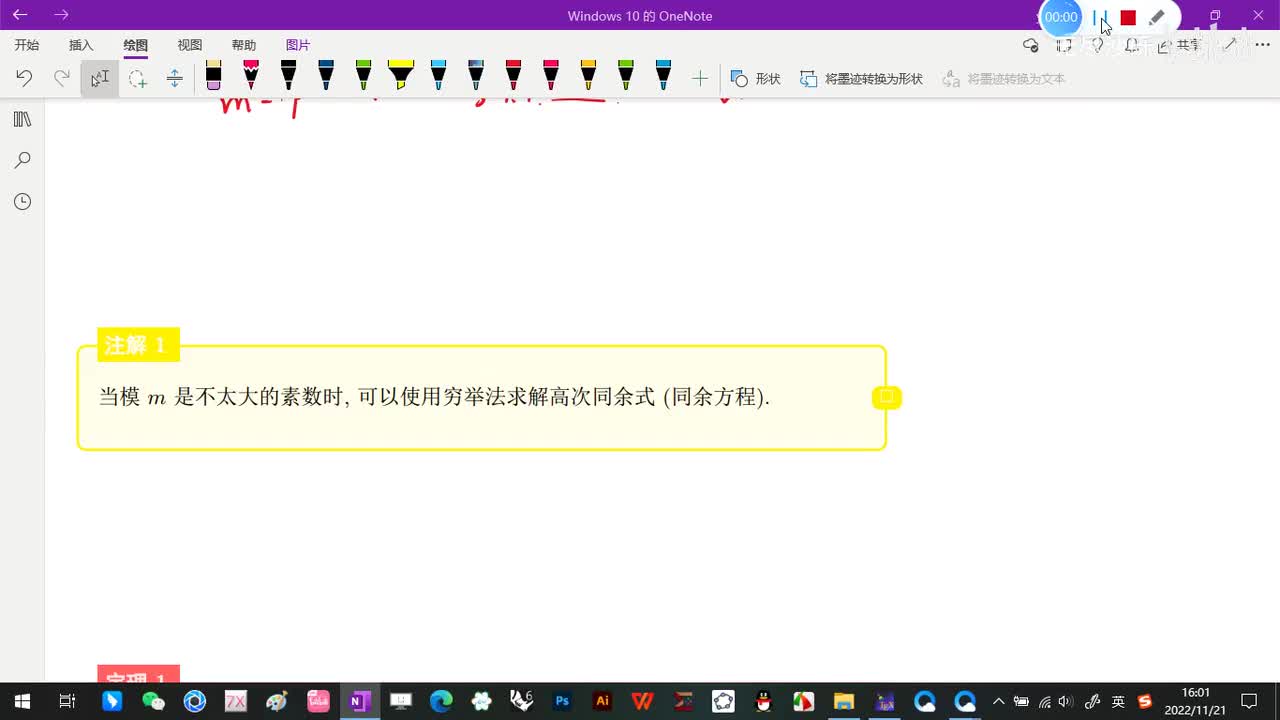1280x720 pixels.
Task: Go to the 视图 tab
Action: pyautogui.click(x=189, y=45)
